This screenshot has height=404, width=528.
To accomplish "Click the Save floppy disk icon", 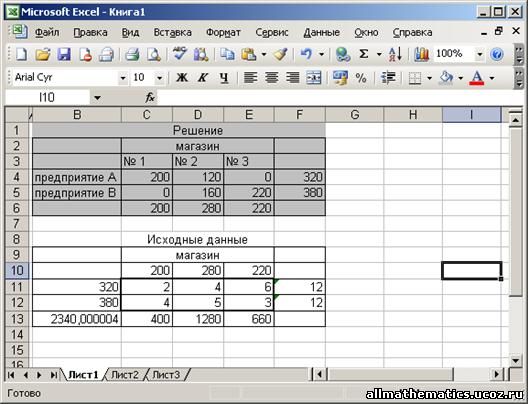I will [x=64, y=54].
